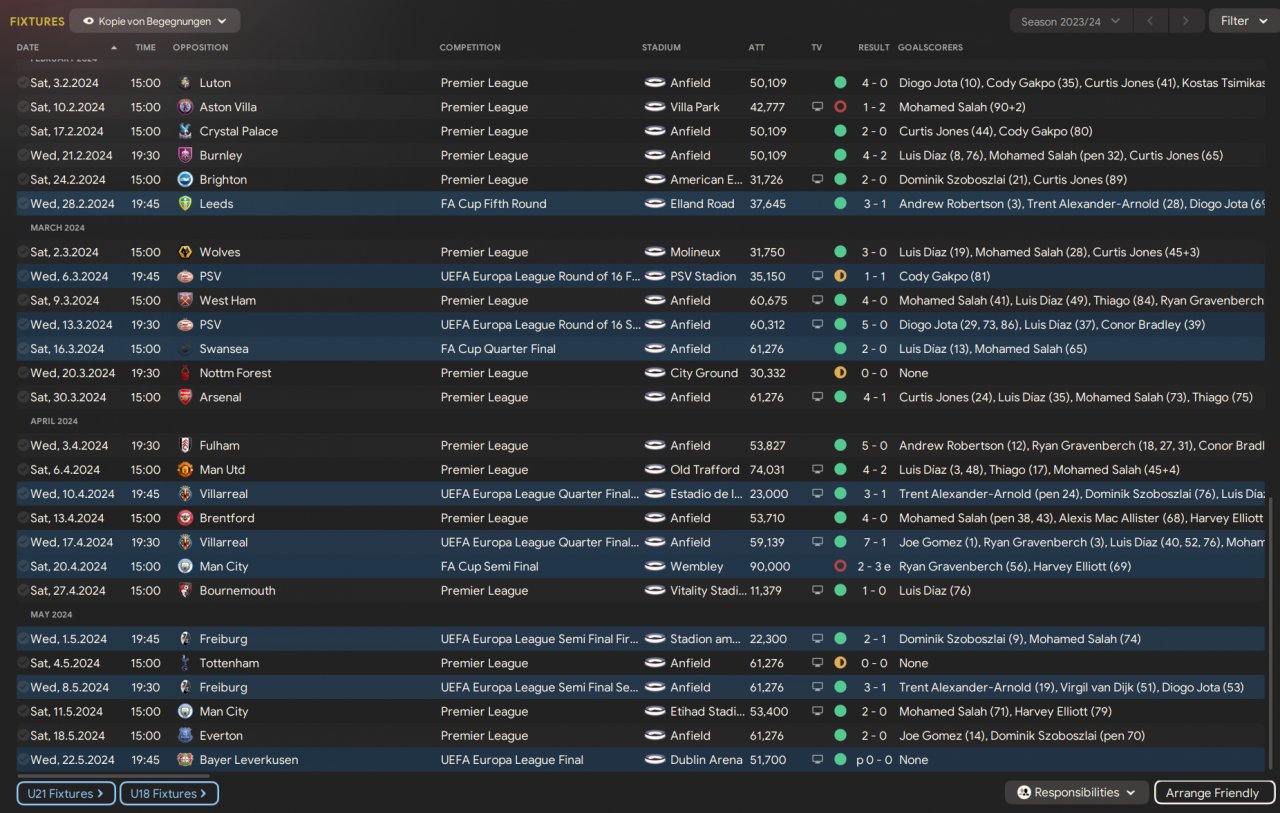Click the Aston Villa club badge
The height and width of the screenshot is (813, 1280).
click(x=184, y=107)
